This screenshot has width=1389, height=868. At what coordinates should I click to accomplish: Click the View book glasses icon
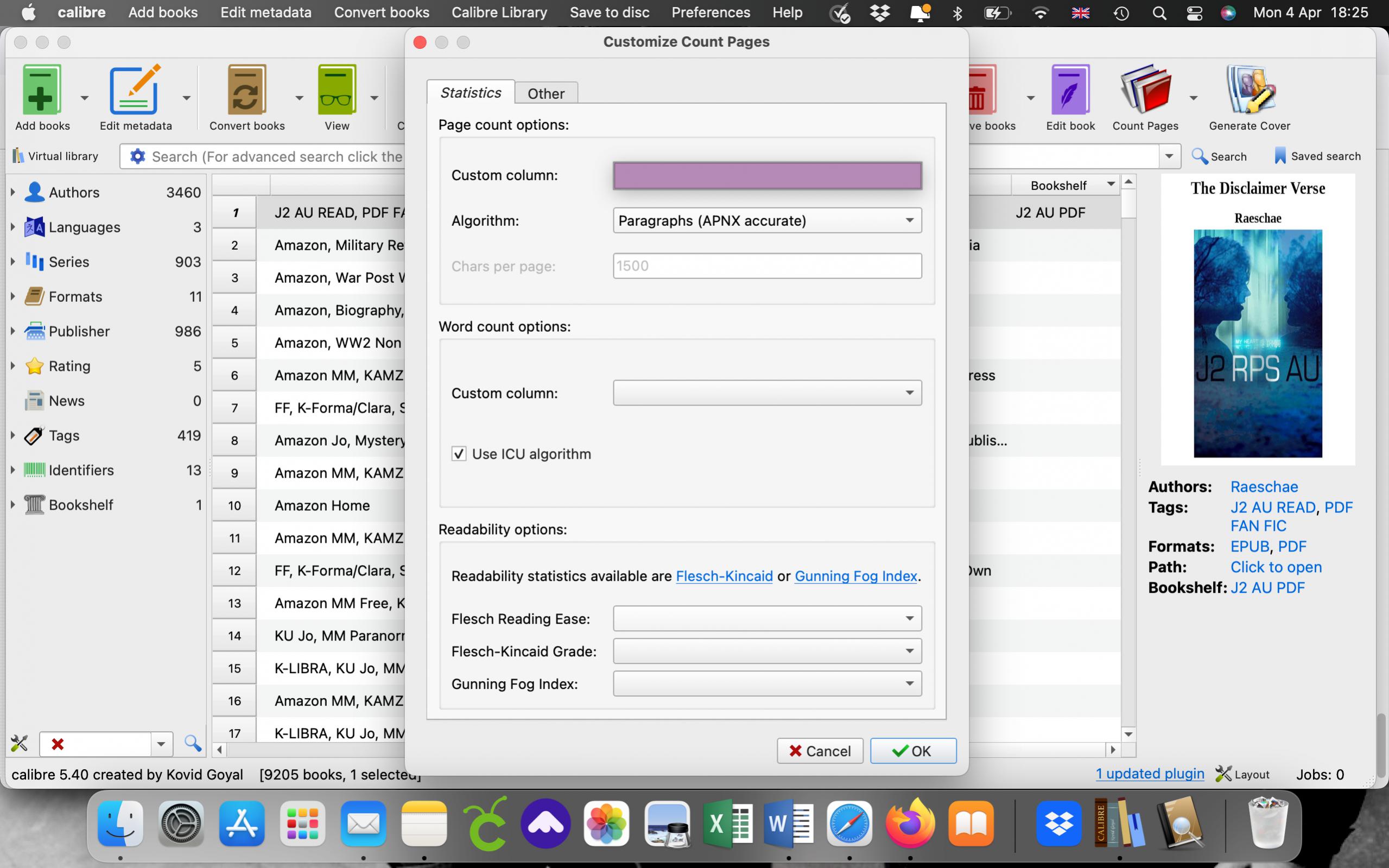[337, 90]
